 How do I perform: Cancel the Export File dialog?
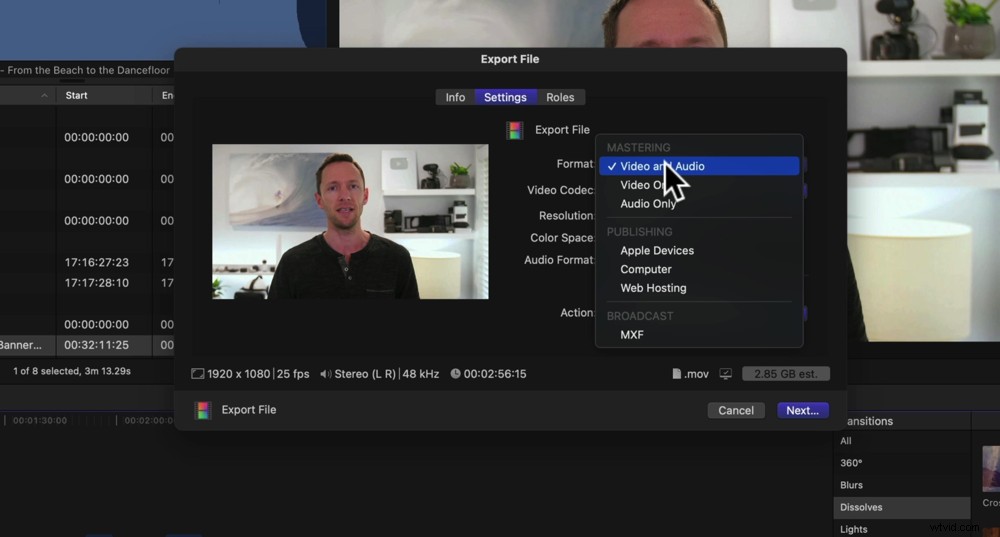click(736, 410)
